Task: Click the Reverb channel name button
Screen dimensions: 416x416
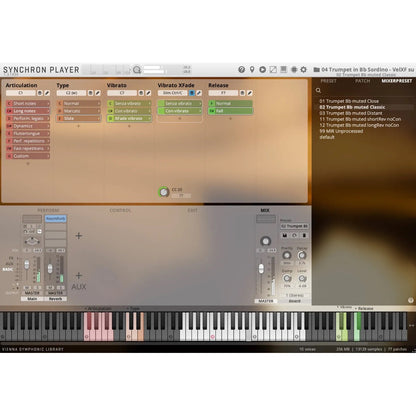Action: 55,299
